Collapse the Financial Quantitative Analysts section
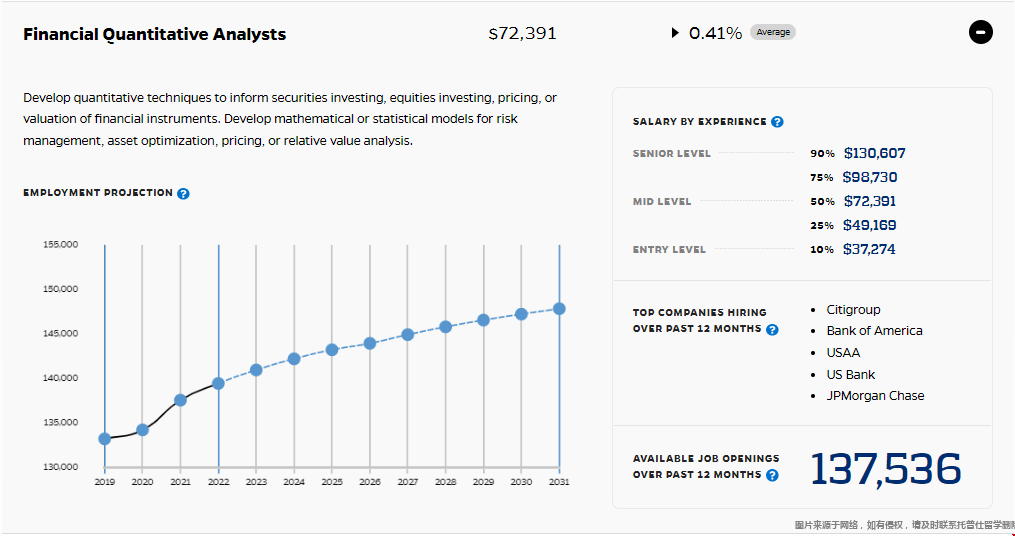 (981, 33)
